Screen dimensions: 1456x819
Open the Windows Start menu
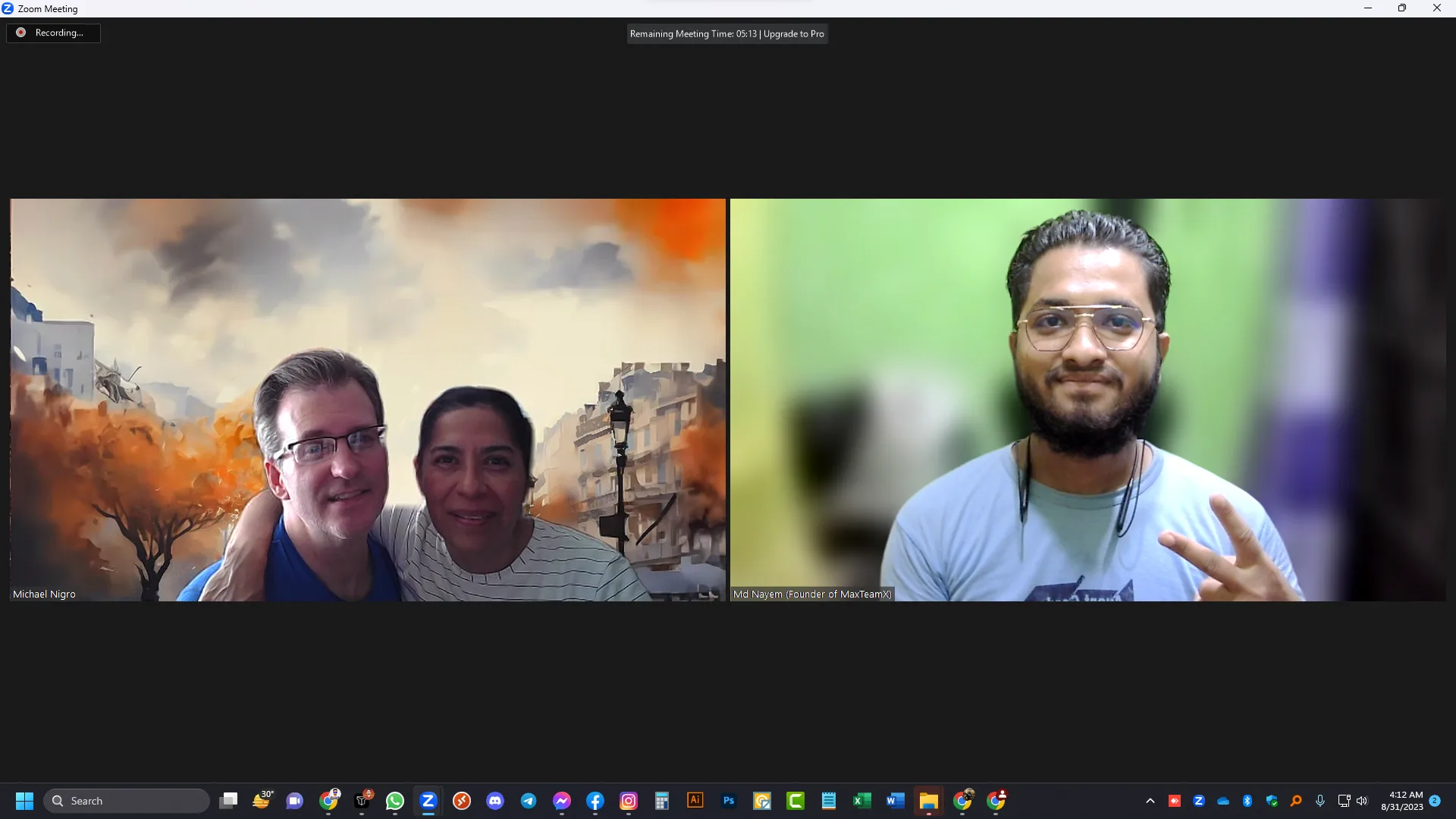pos(24,801)
